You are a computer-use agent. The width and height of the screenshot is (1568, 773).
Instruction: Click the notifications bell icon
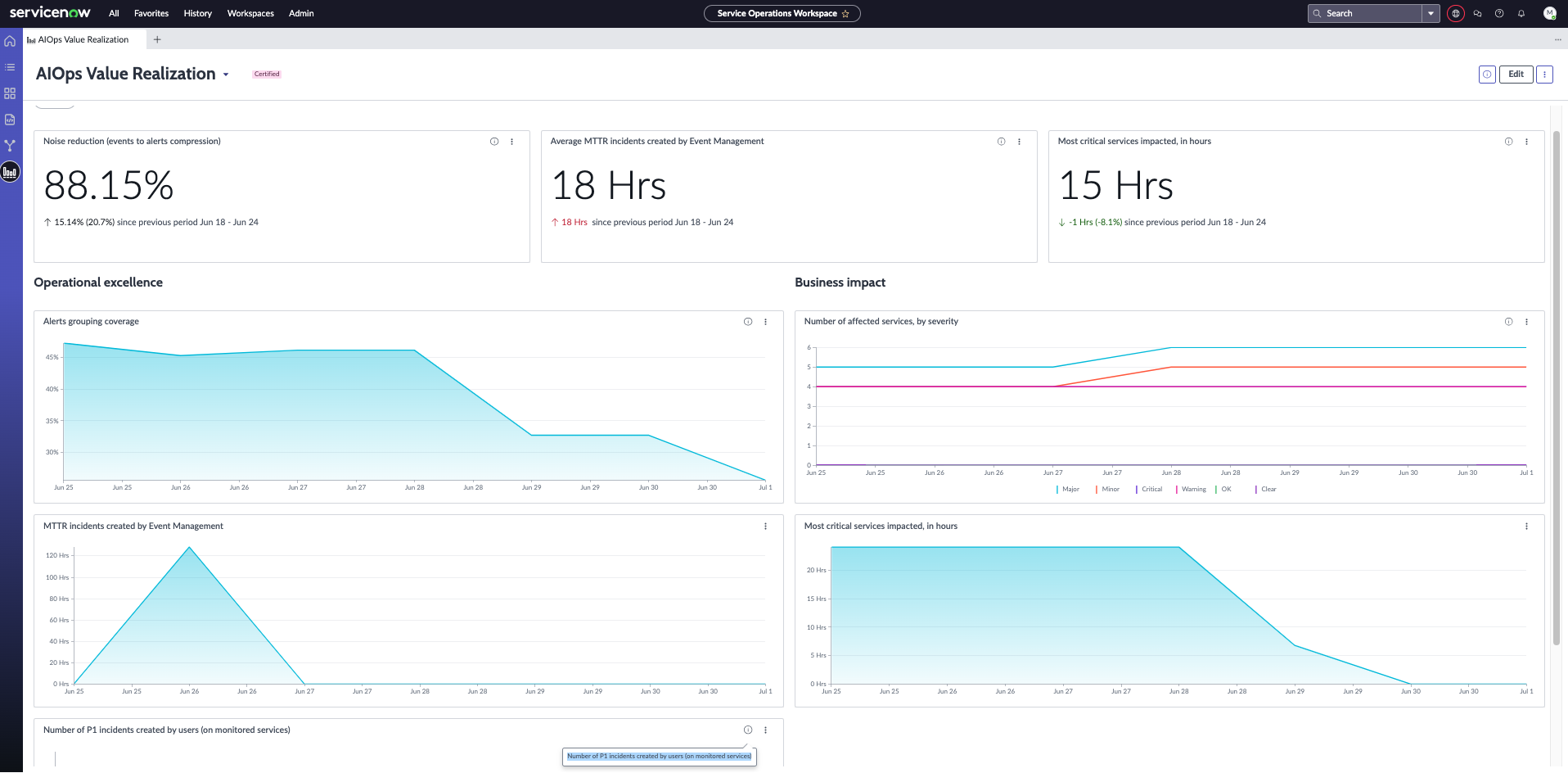click(1521, 13)
